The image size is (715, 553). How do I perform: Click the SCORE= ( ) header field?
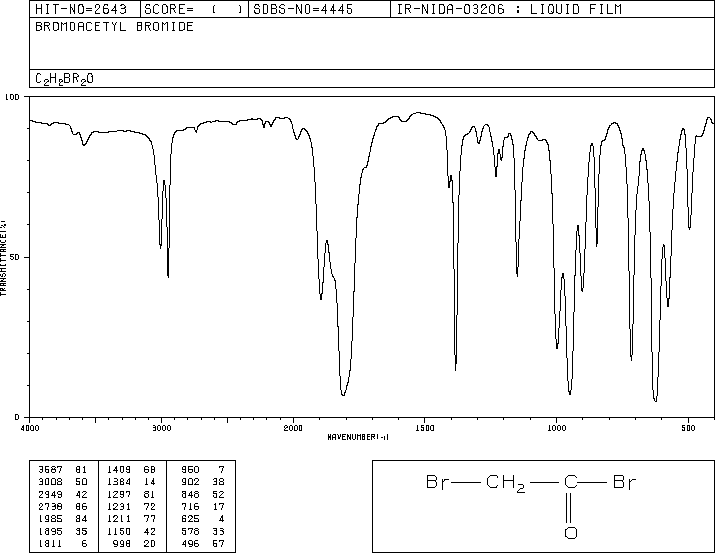coord(194,9)
